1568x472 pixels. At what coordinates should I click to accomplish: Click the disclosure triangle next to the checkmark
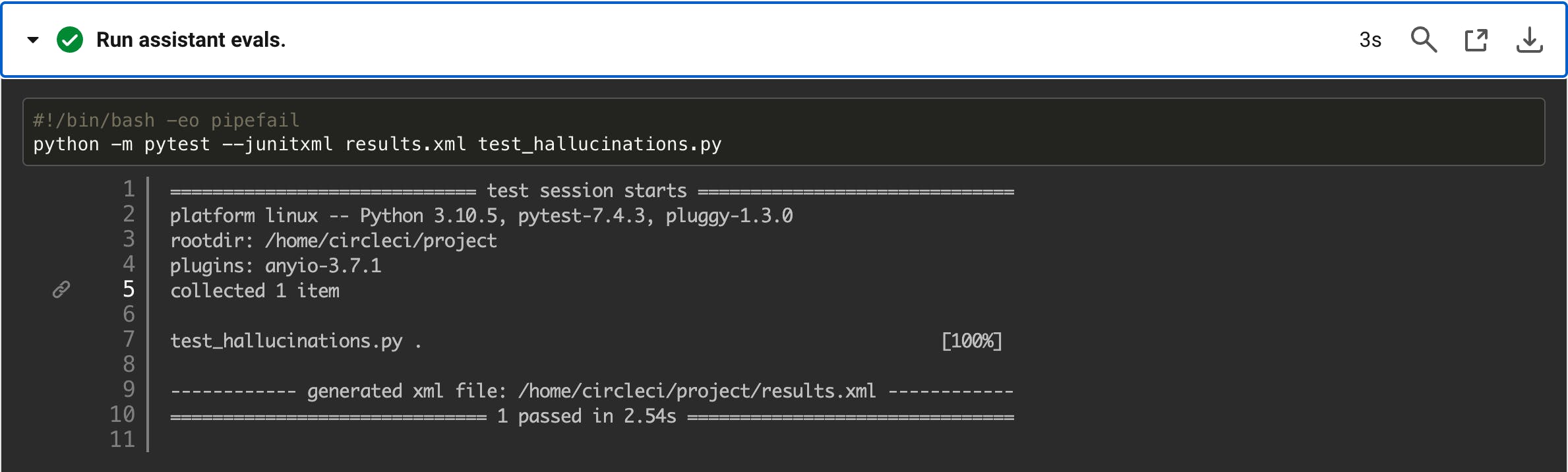click(x=31, y=40)
